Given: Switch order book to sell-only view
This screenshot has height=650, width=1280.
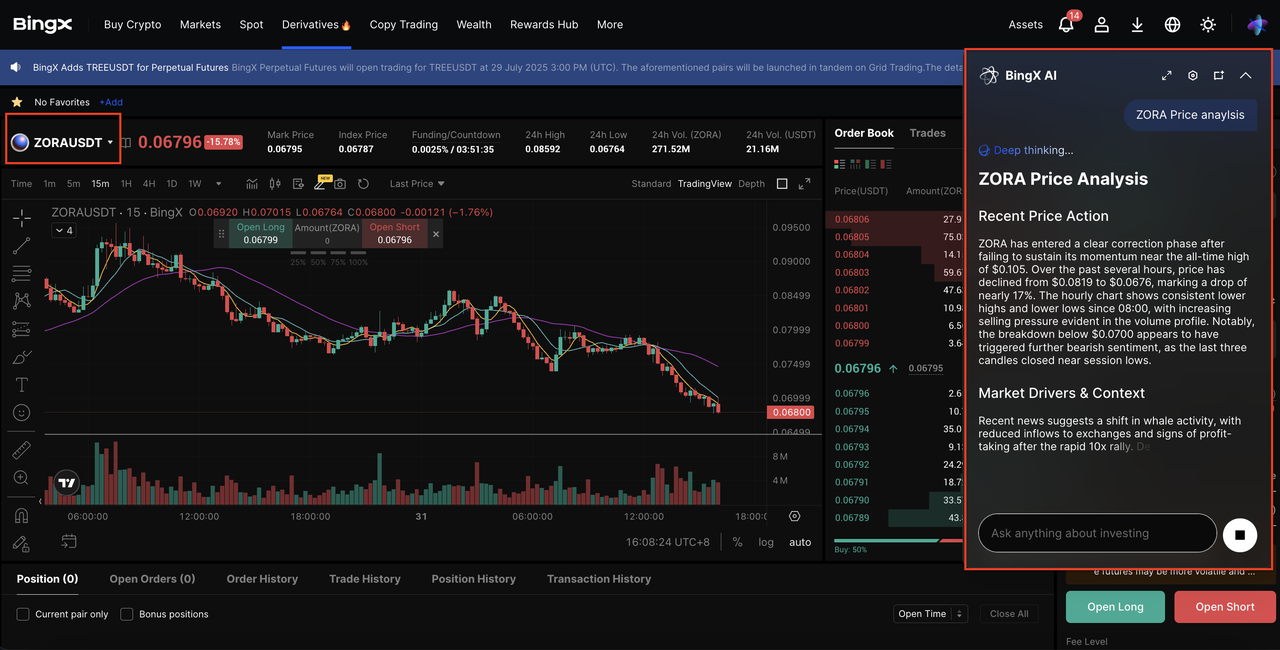Looking at the screenshot, I should click(x=886, y=163).
